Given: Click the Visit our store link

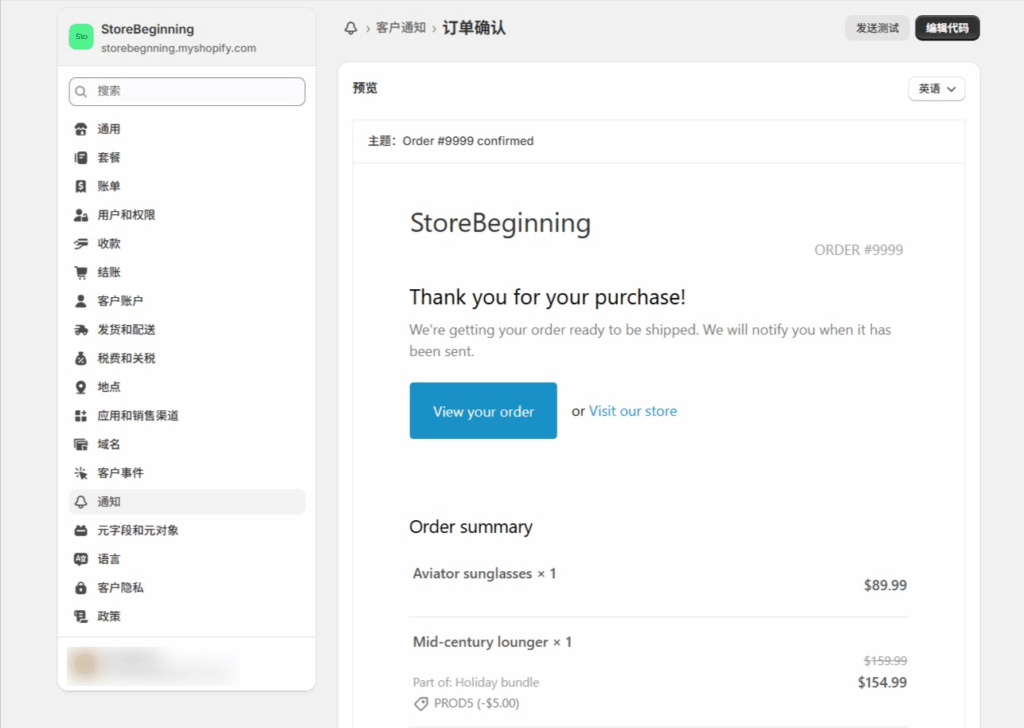Looking at the screenshot, I should coord(632,411).
